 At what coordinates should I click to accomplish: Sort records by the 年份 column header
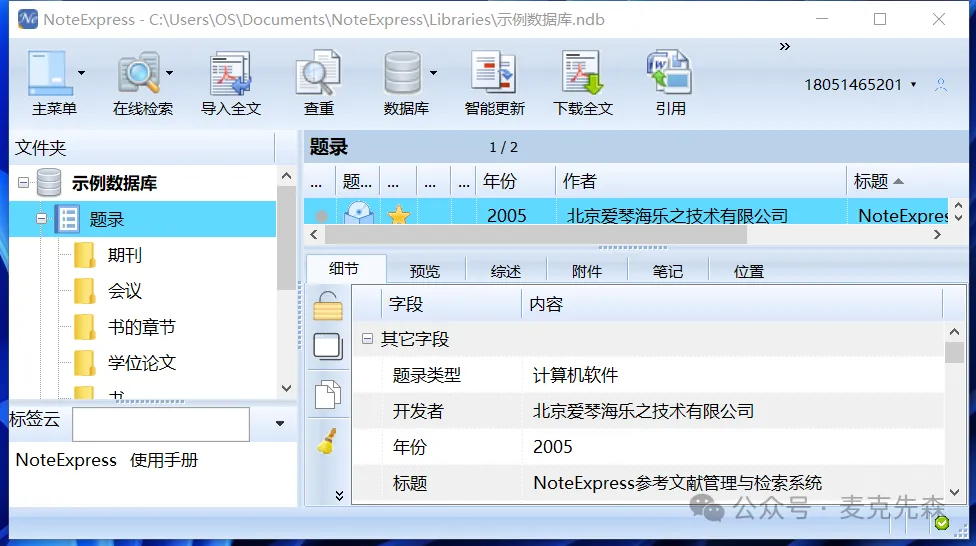(x=515, y=181)
